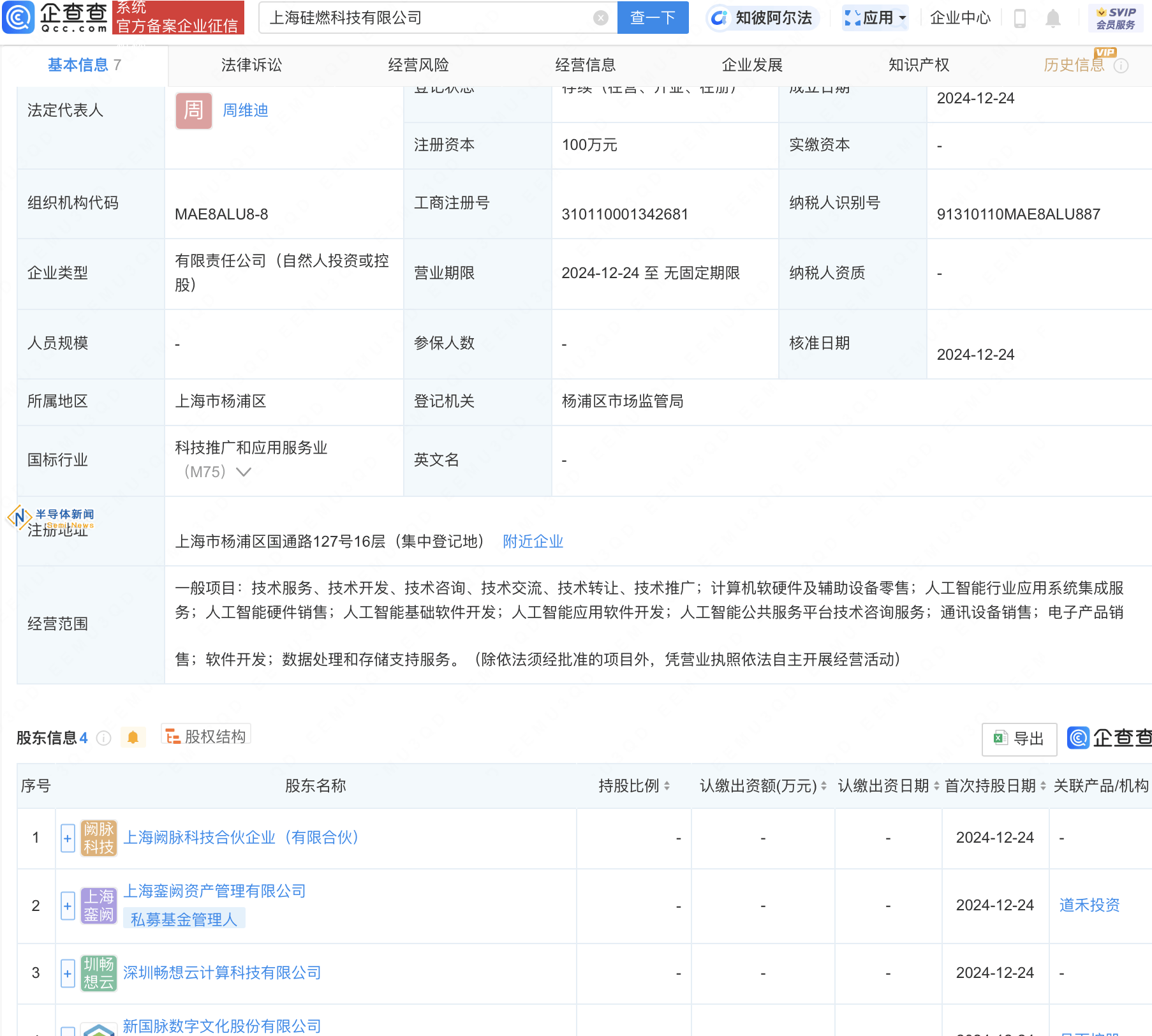The height and width of the screenshot is (1036, 1152).
Task: Open 历史信息 VIP tab
Action: pyautogui.click(x=1074, y=65)
